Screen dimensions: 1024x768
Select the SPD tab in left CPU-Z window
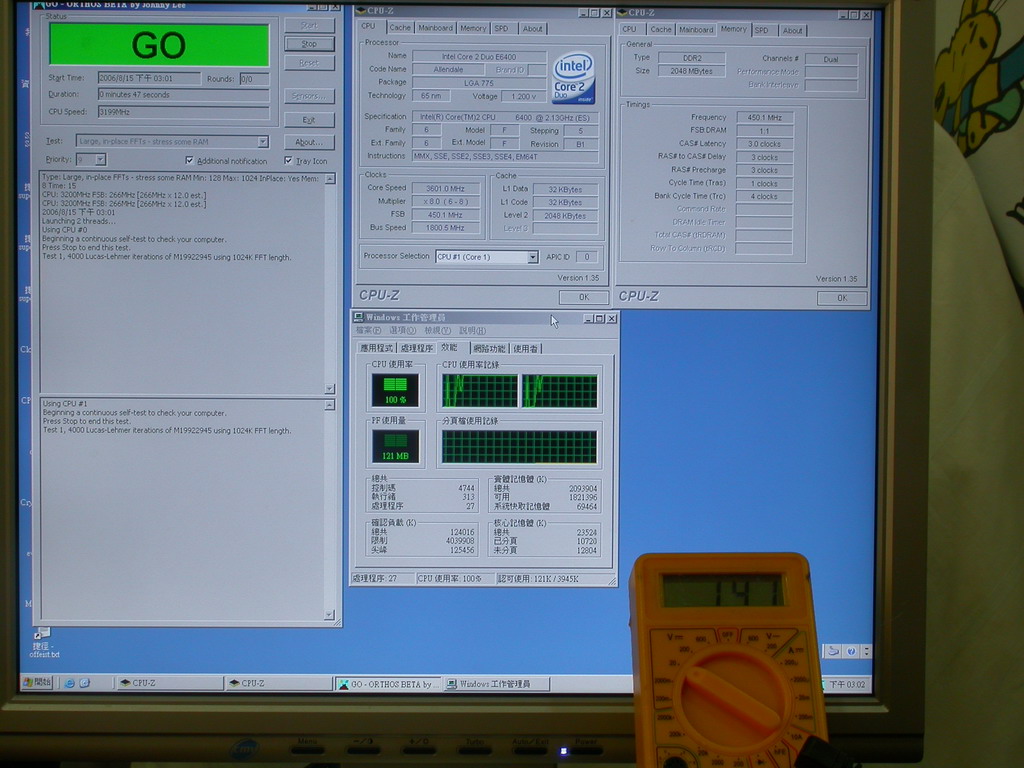click(502, 28)
